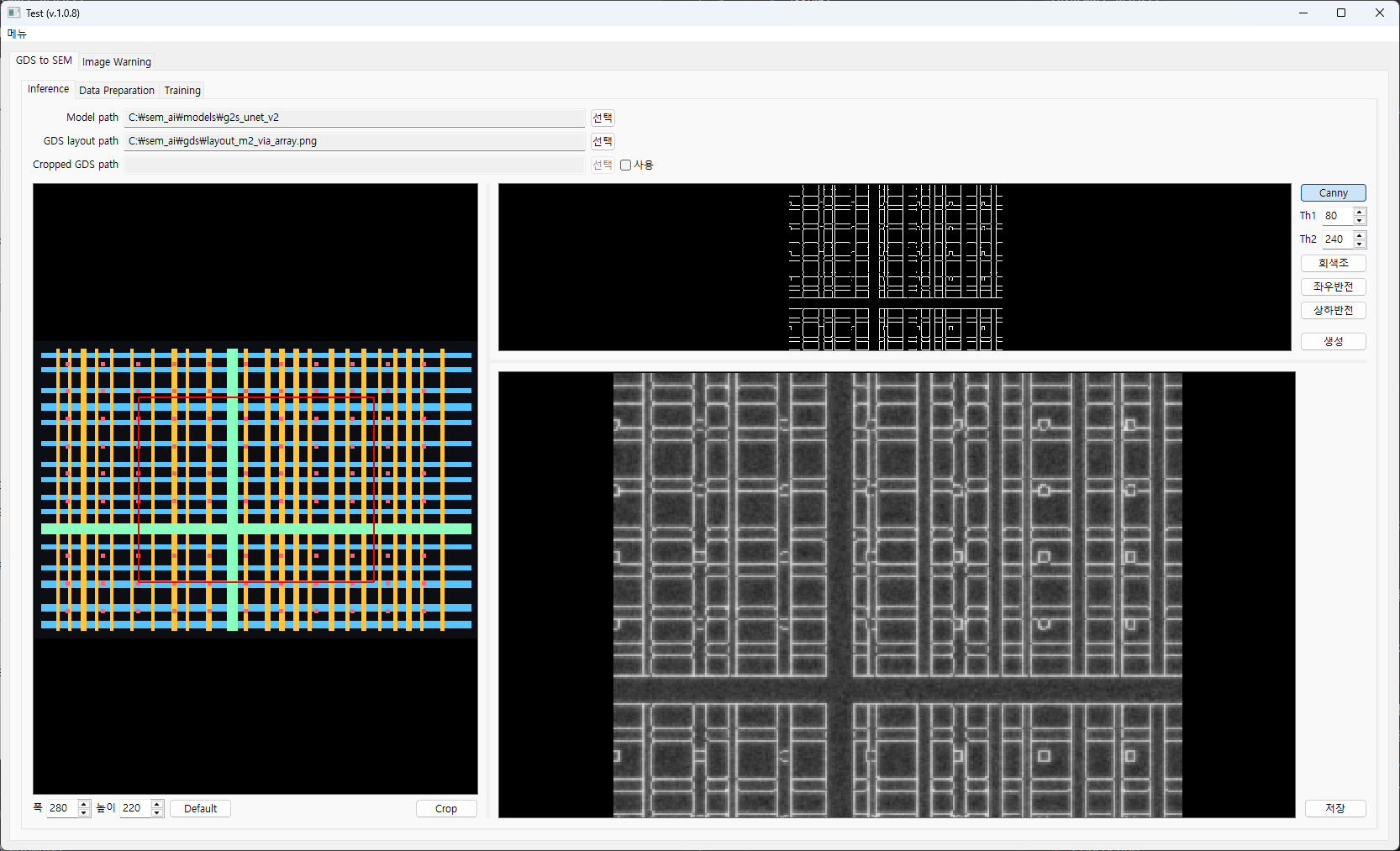Screen dimensions: 1400x851
Task: Click the generated SEM output image
Action: (897, 595)
